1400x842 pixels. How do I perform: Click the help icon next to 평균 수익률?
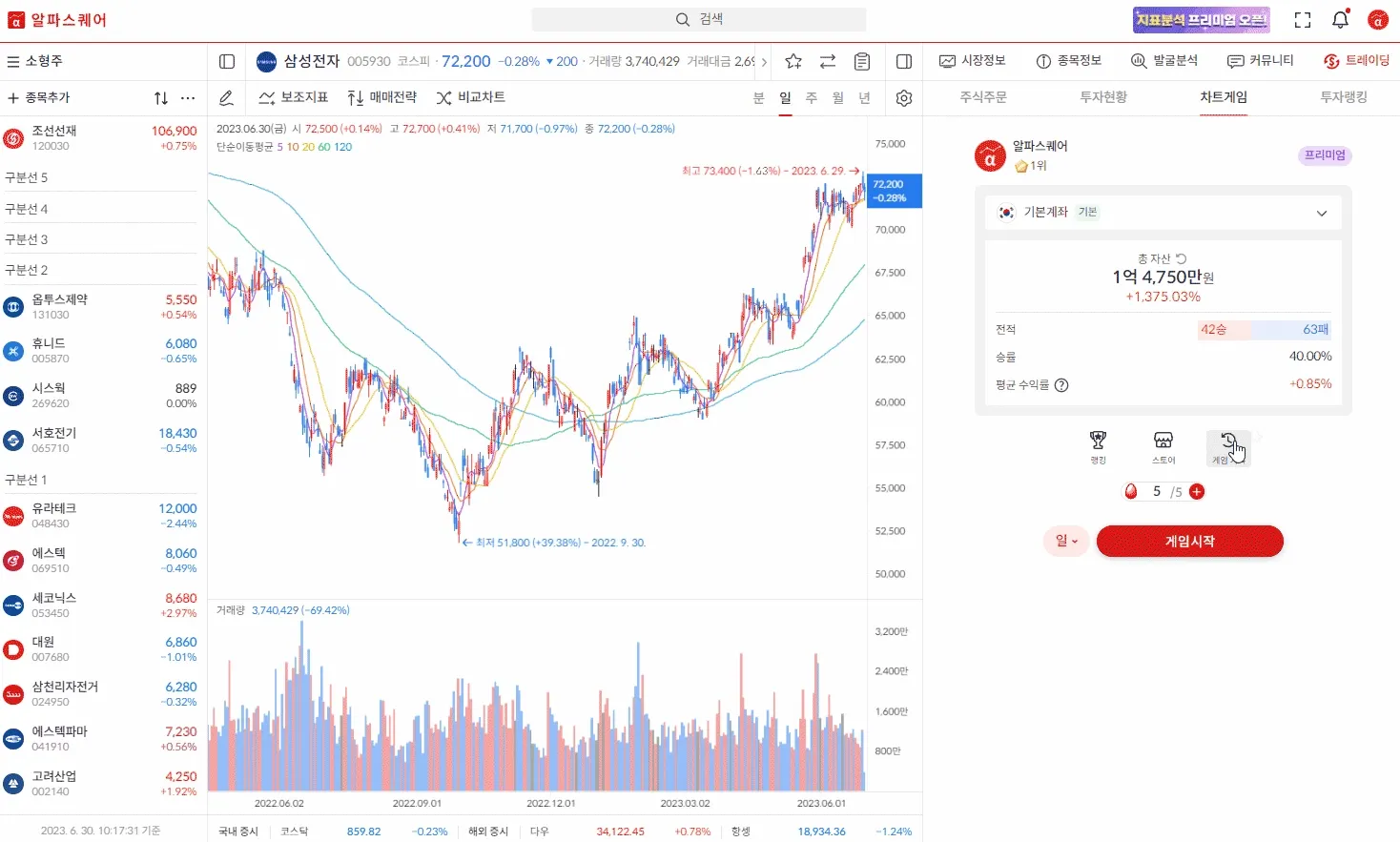(x=1061, y=385)
